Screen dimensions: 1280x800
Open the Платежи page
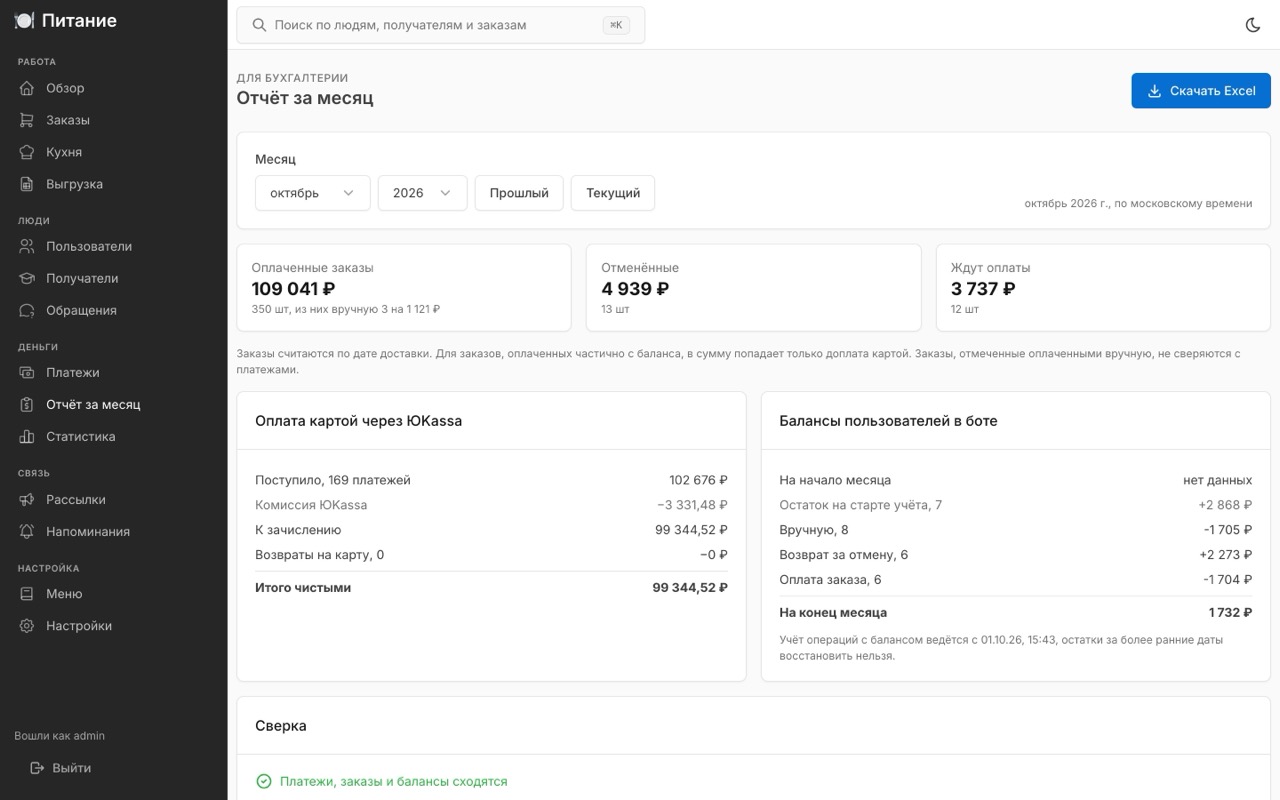click(x=114, y=372)
